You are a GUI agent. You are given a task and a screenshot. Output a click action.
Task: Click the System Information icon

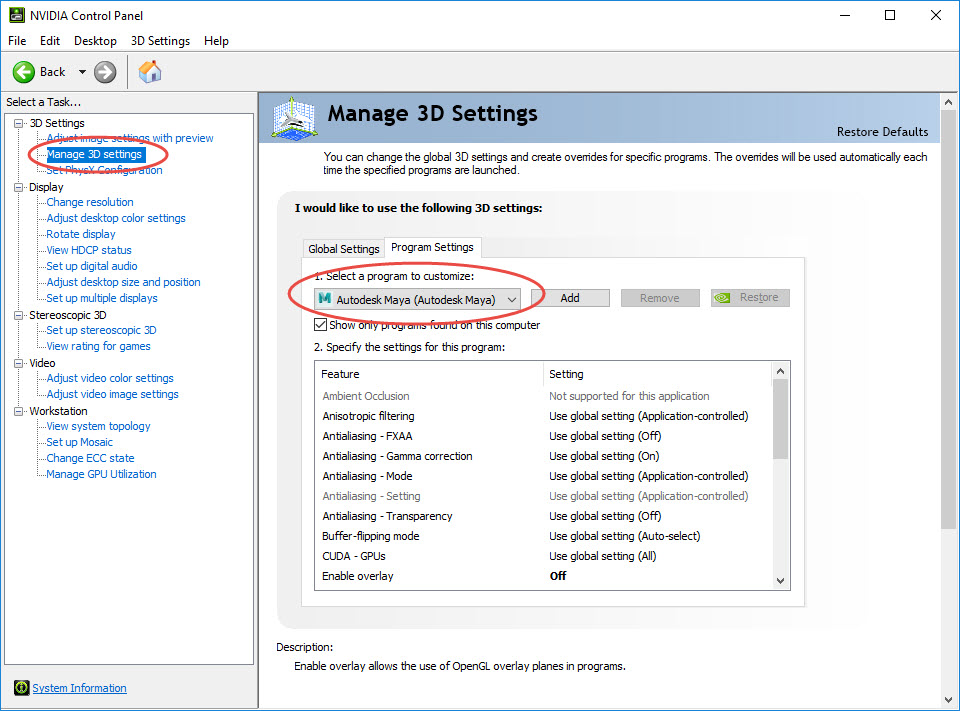pyautogui.click(x=21, y=688)
